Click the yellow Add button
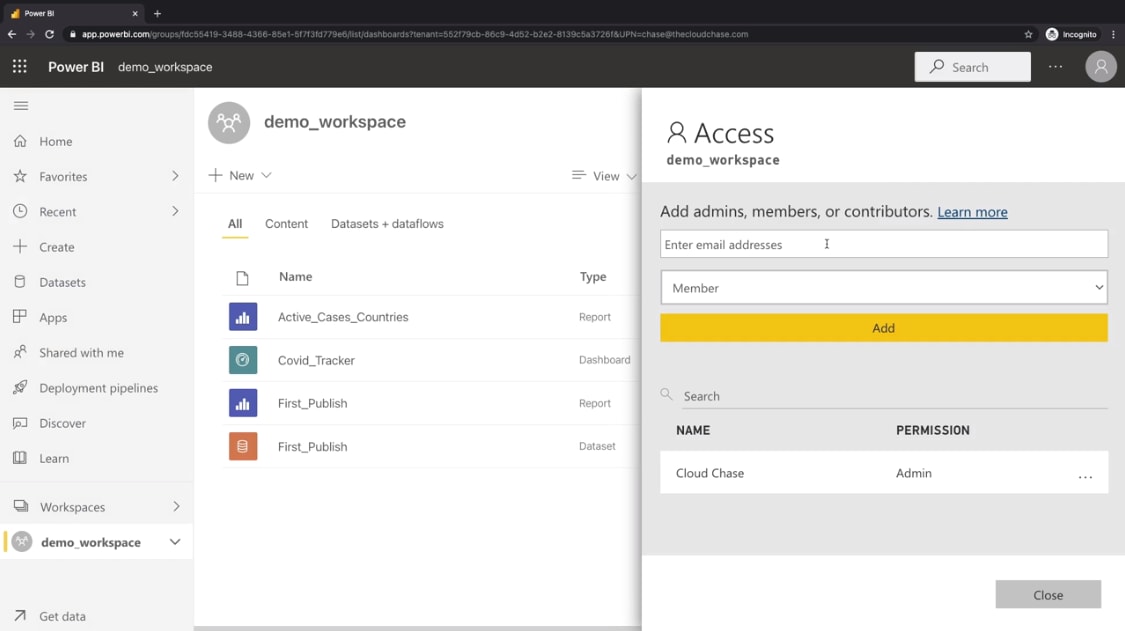Viewport: 1125px width, 631px height. click(884, 327)
